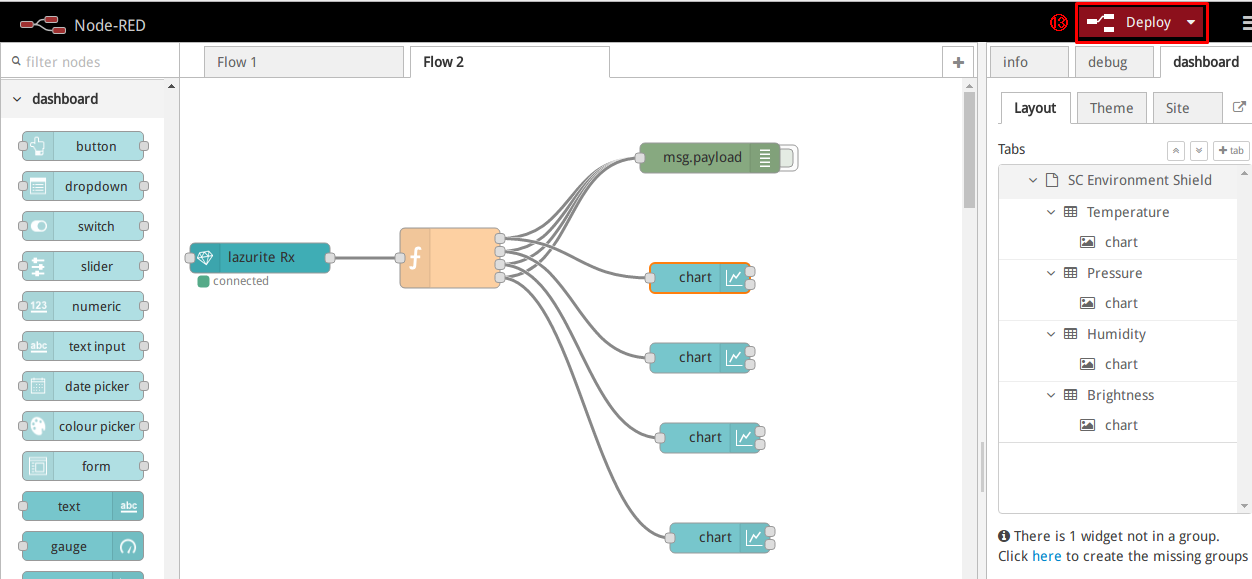This screenshot has width=1252, height=579.
Task: Open the info sidebar tab
Action: [x=1029, y=62]
